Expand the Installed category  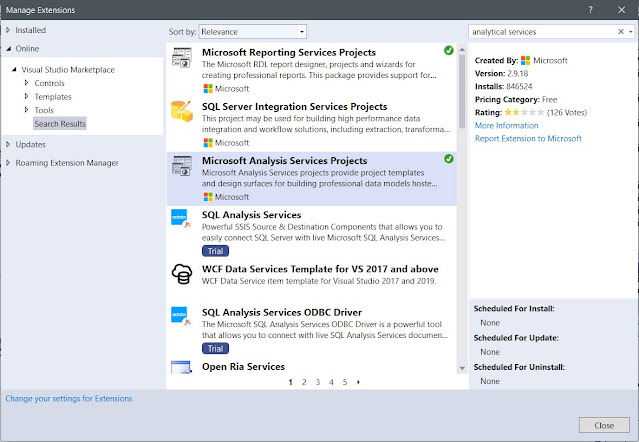(8, 30)
